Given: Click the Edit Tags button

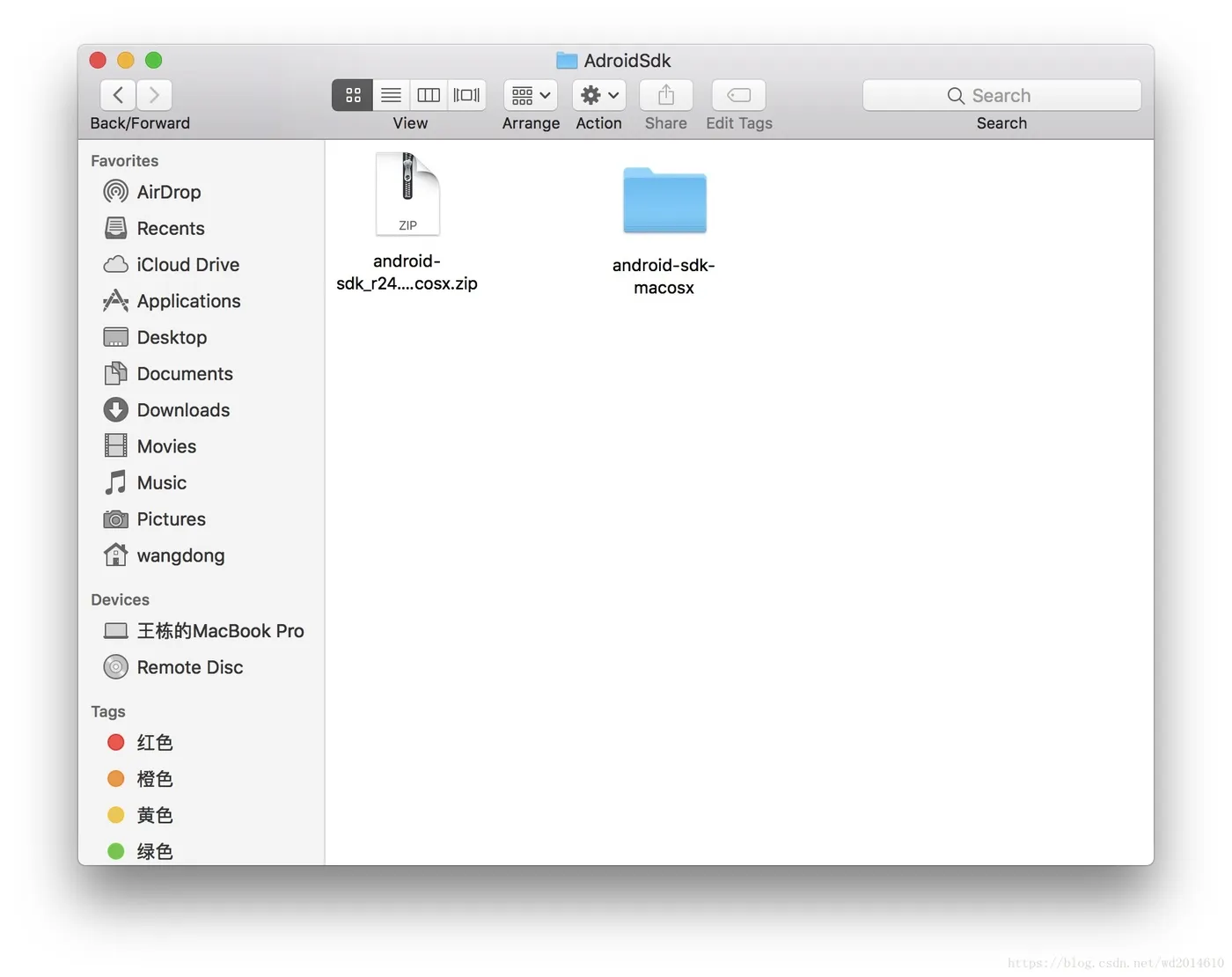Looking at the screenshot, I should tap(739, 95).
